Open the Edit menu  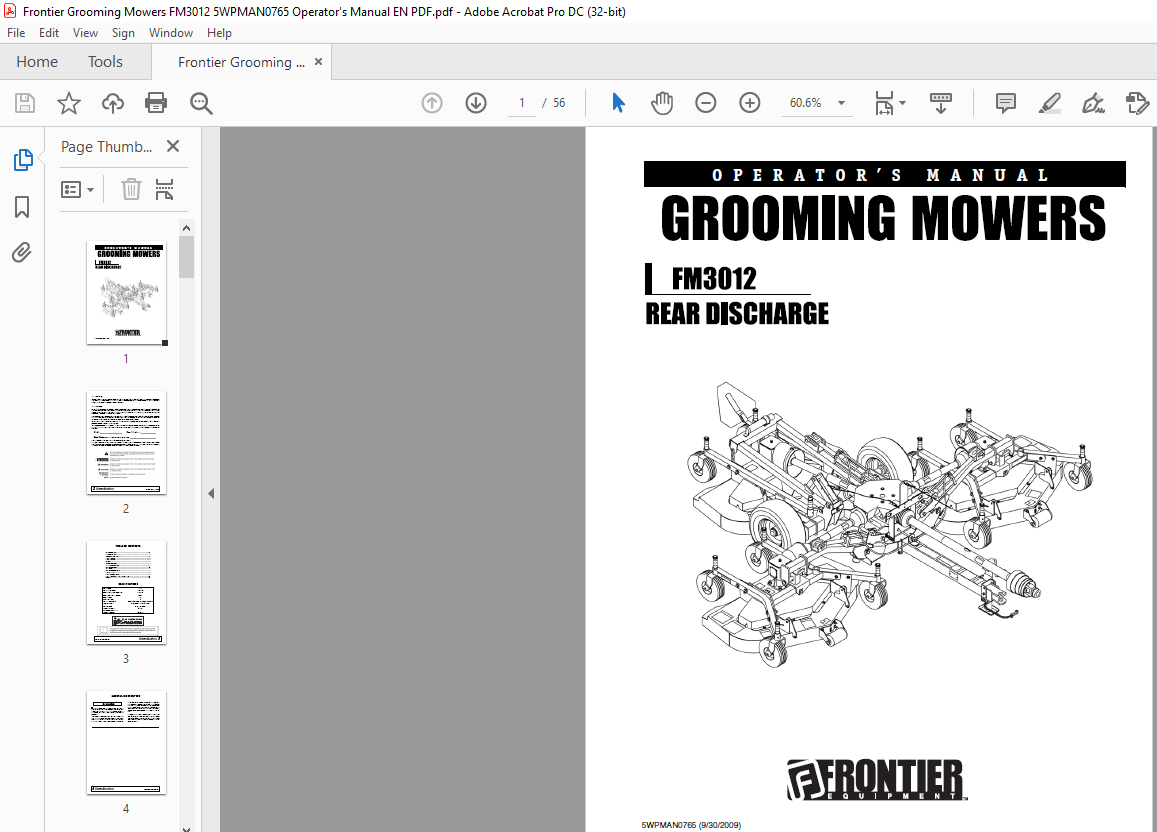click(x=49, y=32)
